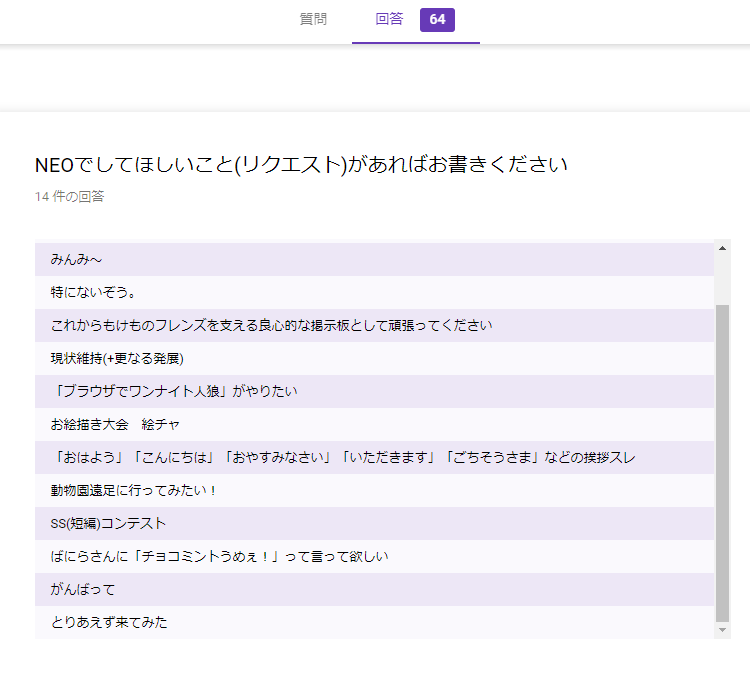Click the がんばって response
The image size is (750, 688).
83,590
